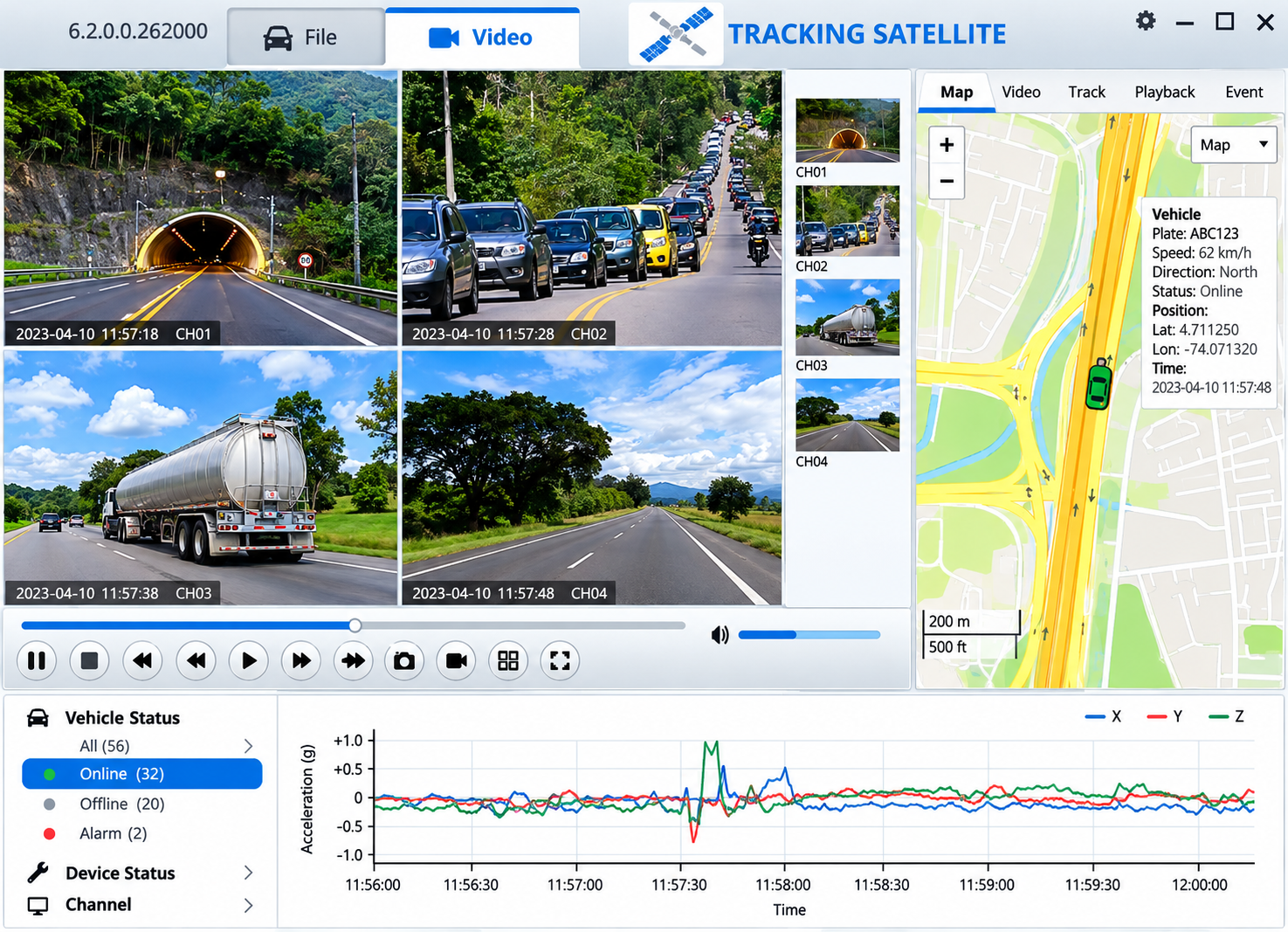This screenshot has height=932, width=1288.
Task: Open the File tab
Action: (x=306, y=38)
